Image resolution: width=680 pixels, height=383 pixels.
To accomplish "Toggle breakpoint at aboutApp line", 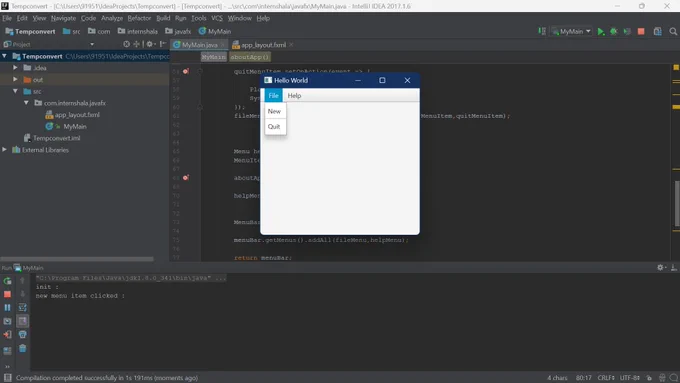I will pos(186,177).
